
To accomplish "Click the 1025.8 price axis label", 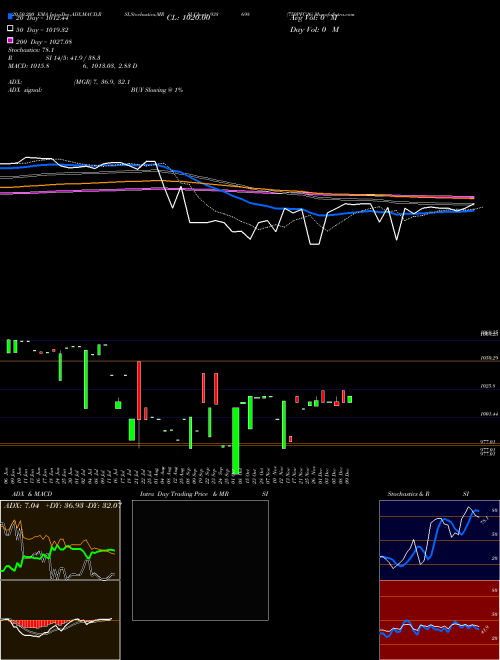I will (489, 386).
